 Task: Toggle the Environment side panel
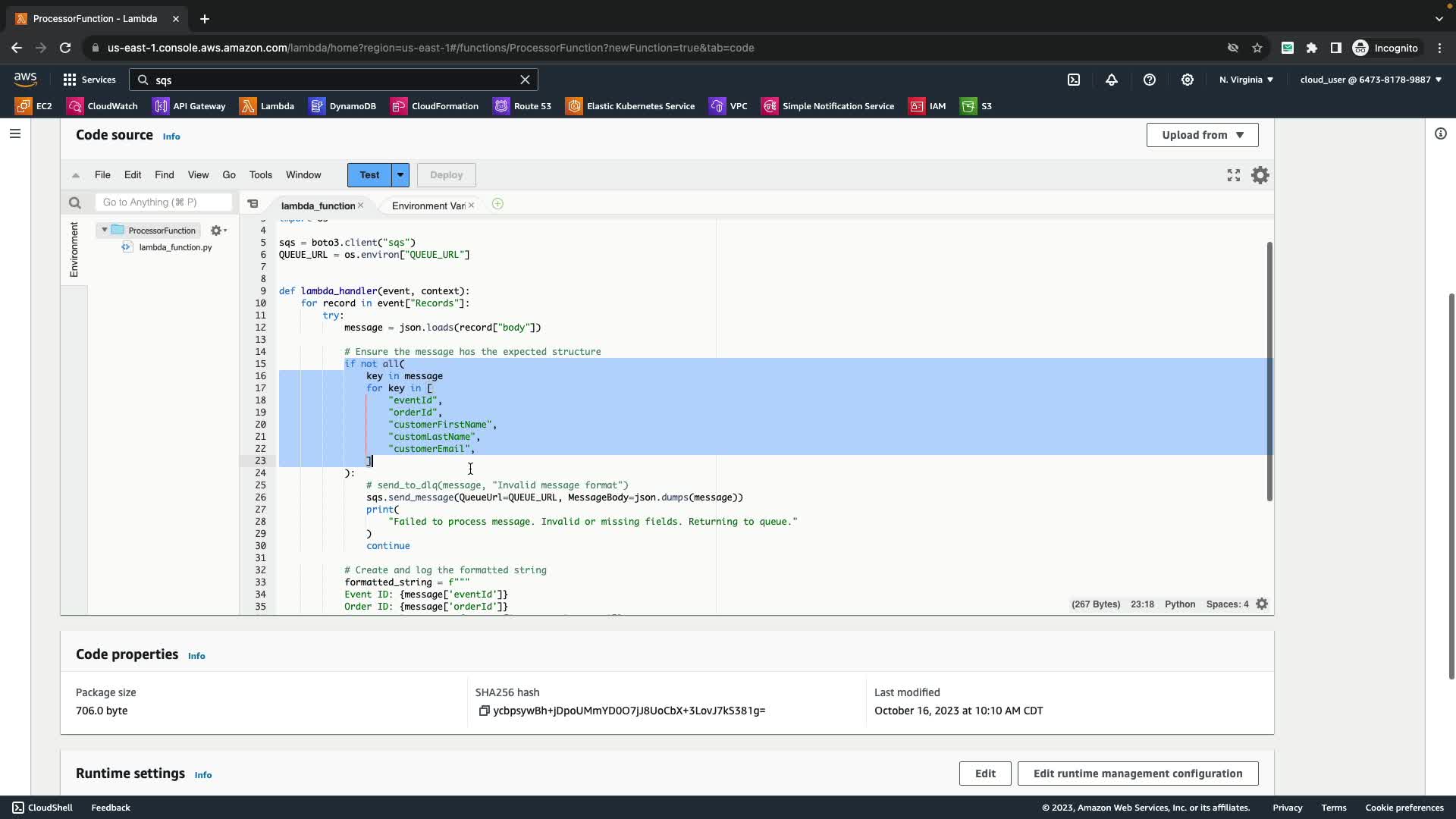point(74,249)
